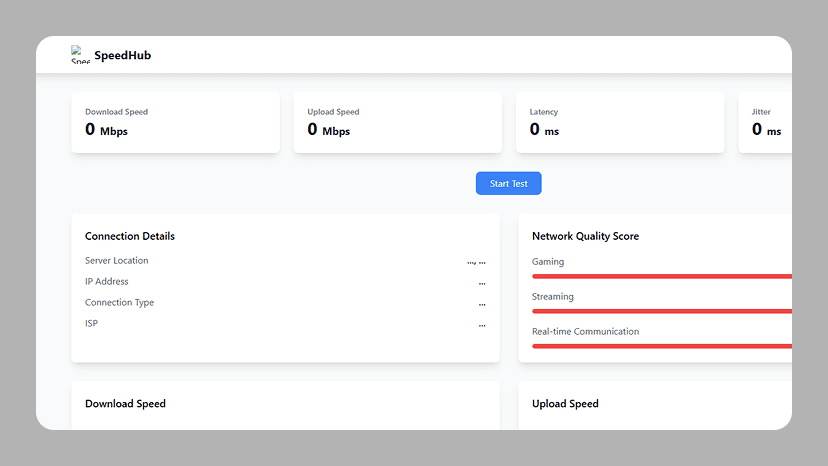Click the Server Location placeholder value
Viewport: 828px width, 466px height.
pyautogui.click(x=476, y=262)
